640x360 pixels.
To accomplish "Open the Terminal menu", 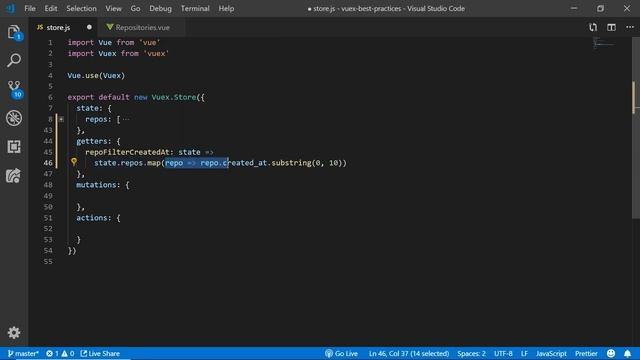I will point(195,9).
